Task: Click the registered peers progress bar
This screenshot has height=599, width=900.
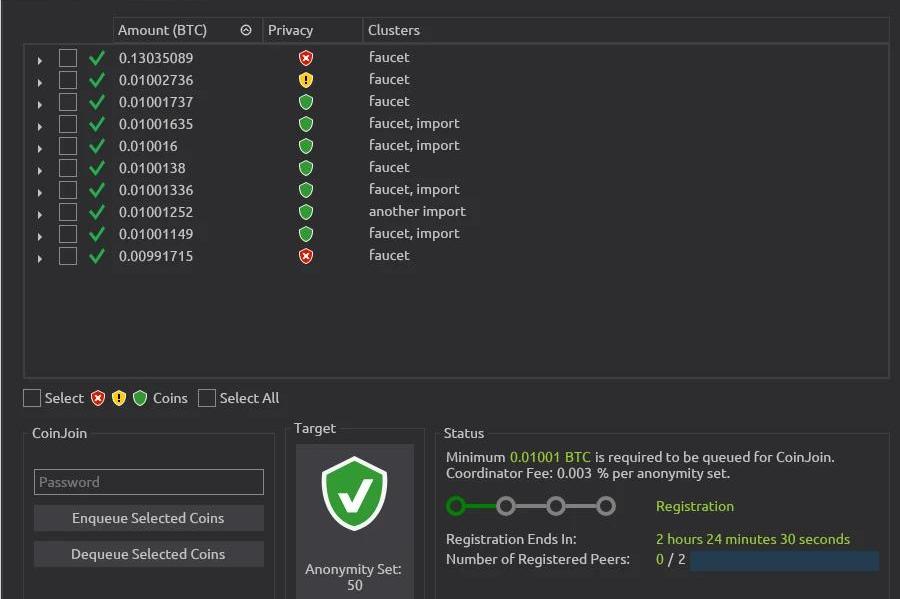Action: [x=783, y=560]
